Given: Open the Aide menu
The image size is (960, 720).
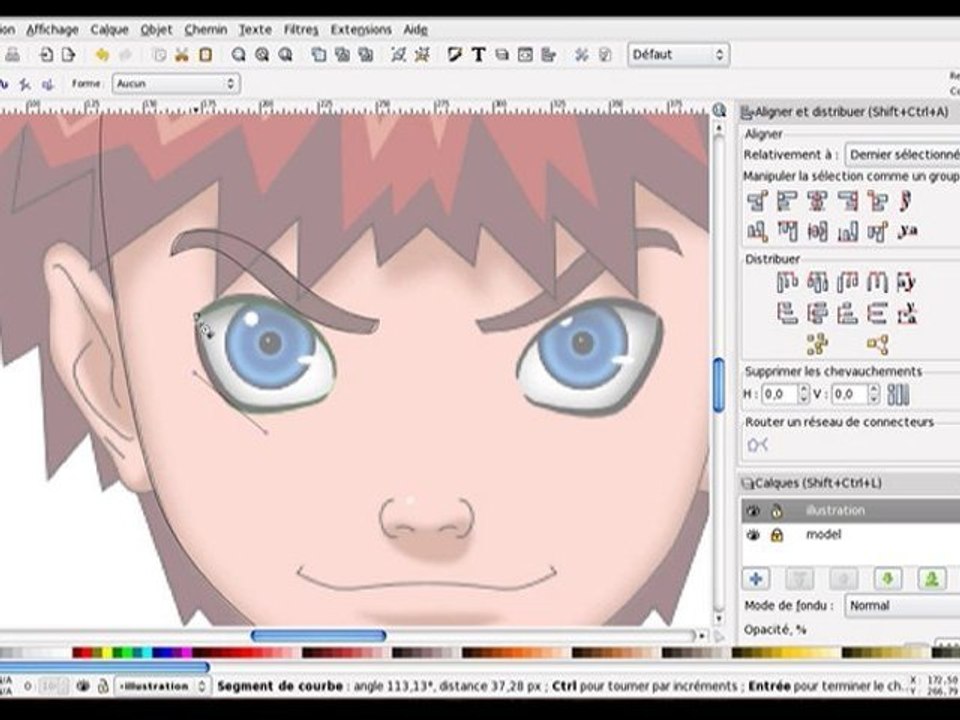Looking at the screenshot, I should point(415,29).
